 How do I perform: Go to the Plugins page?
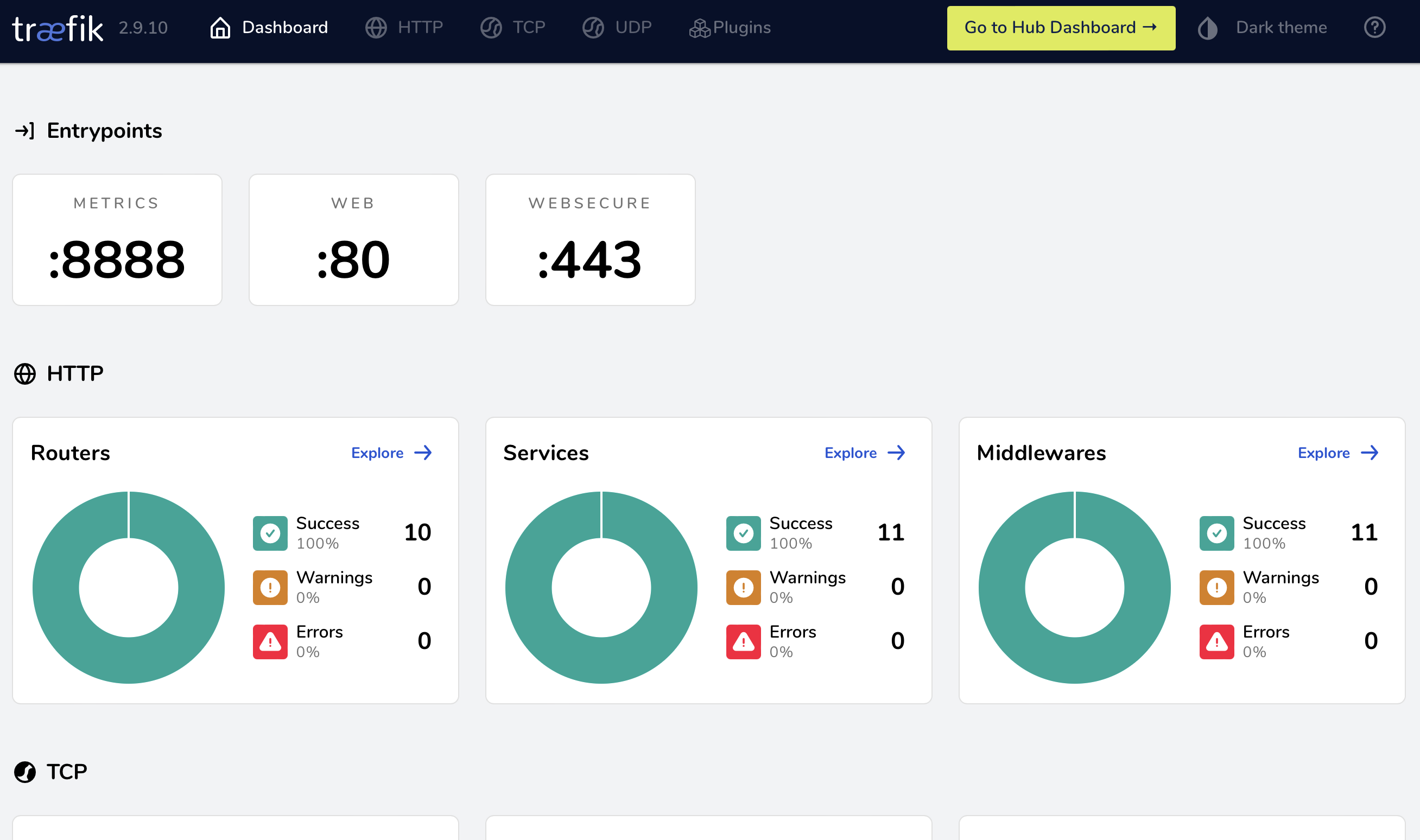730,28
